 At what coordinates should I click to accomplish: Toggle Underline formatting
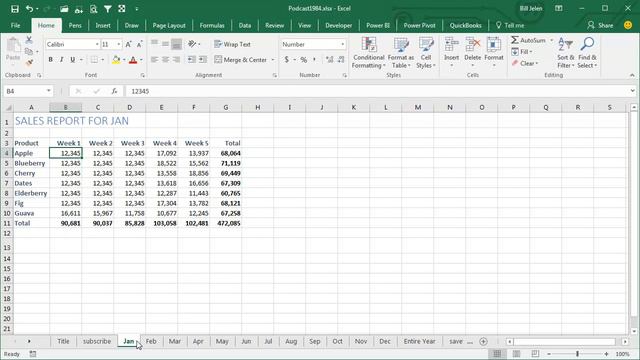click(73, 60)
